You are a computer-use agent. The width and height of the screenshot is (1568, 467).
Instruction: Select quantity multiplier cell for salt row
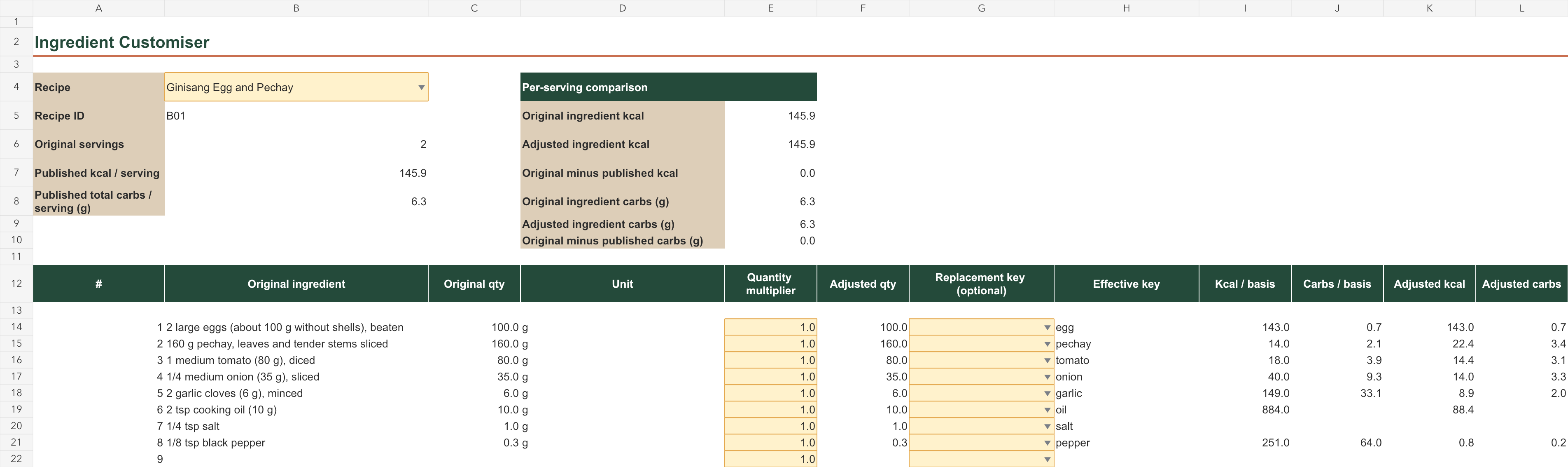770,426
